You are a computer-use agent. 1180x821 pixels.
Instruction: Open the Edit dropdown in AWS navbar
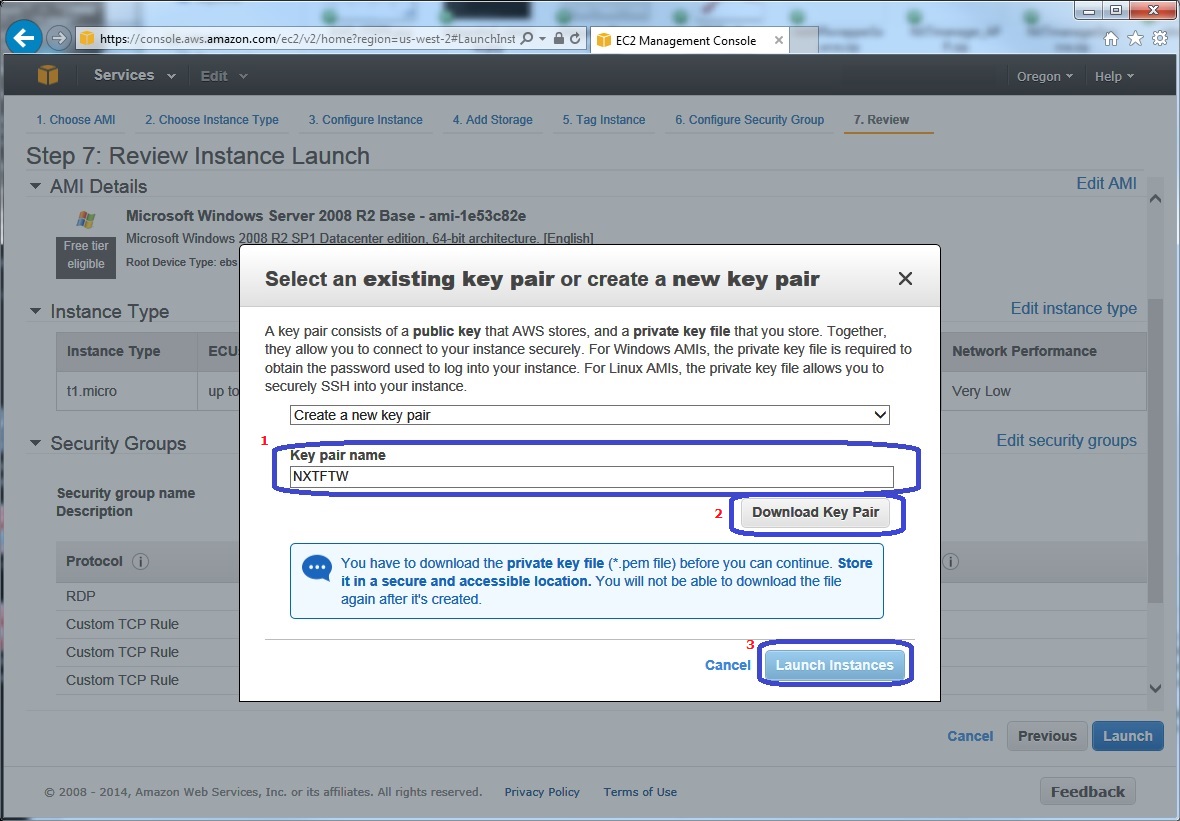click(224, 76)
